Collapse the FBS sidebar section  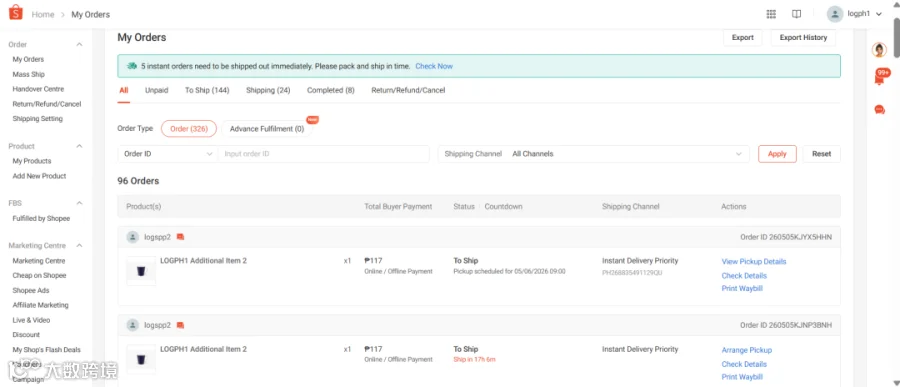point(80,203)
